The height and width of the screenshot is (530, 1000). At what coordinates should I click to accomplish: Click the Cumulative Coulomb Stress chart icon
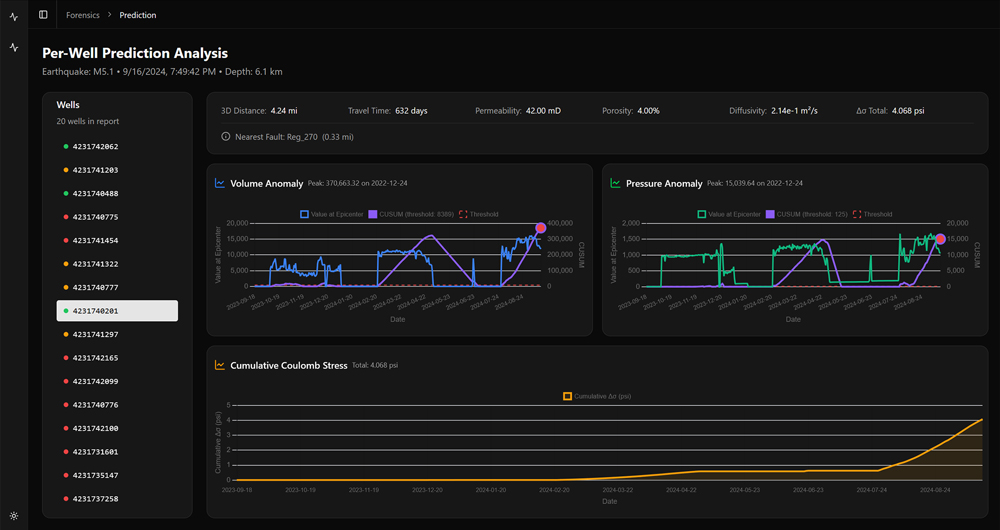(x=220, y=366)
